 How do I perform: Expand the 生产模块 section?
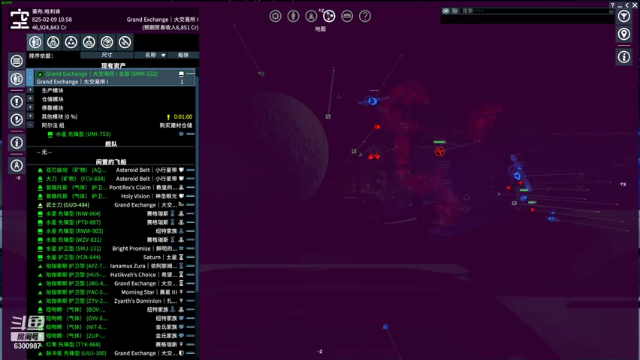tap(31, 90)
